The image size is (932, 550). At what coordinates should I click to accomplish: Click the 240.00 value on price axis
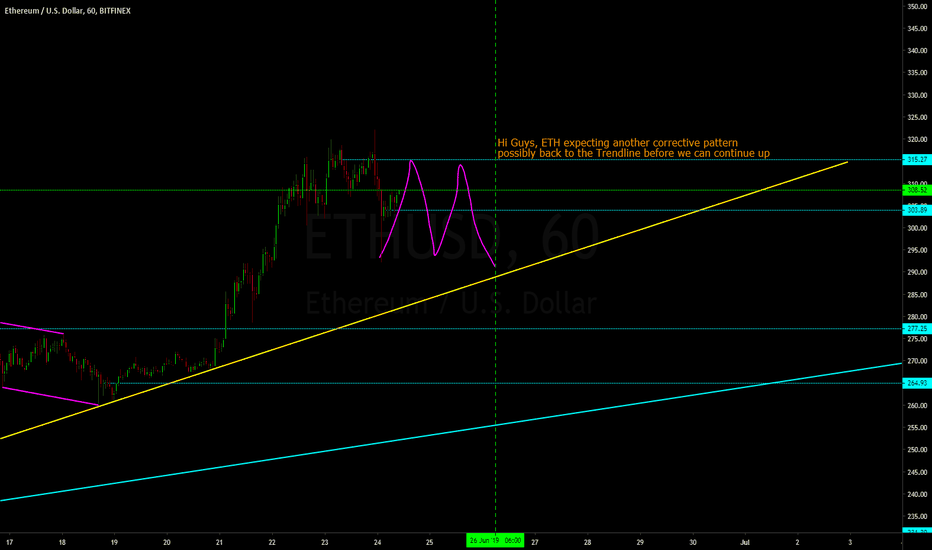click(x=917, y=494)
